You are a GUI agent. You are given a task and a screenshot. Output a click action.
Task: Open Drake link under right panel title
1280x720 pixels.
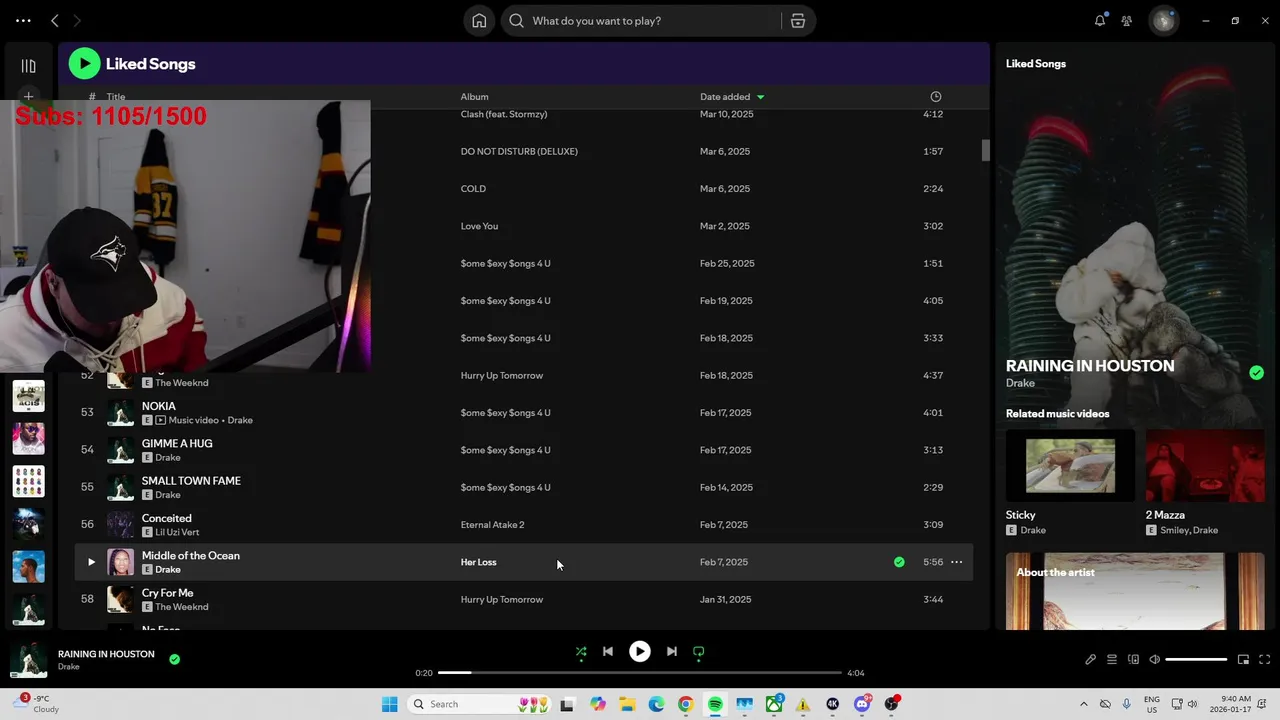(1020, 383)
